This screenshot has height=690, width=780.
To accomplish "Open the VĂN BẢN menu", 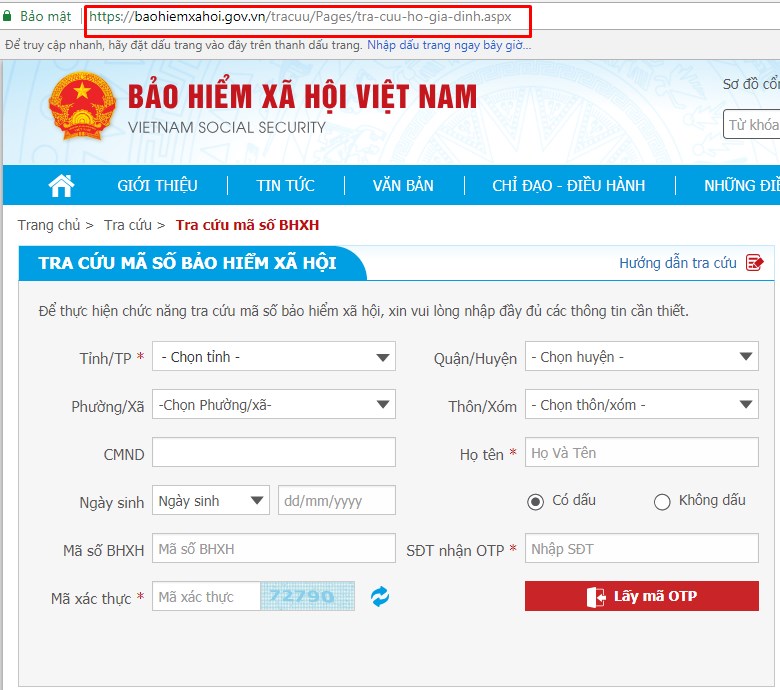I will coord(403,186).
